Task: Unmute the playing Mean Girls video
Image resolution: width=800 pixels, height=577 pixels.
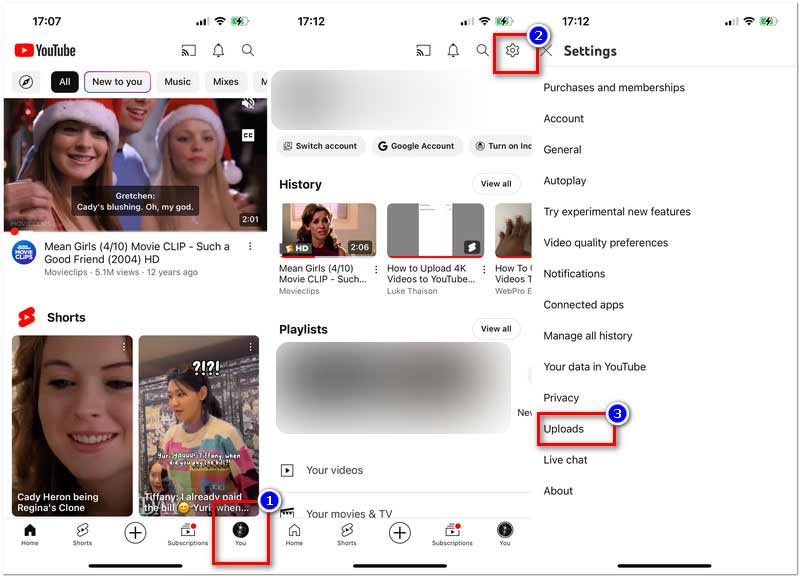Action: click(x=248, y=104)
